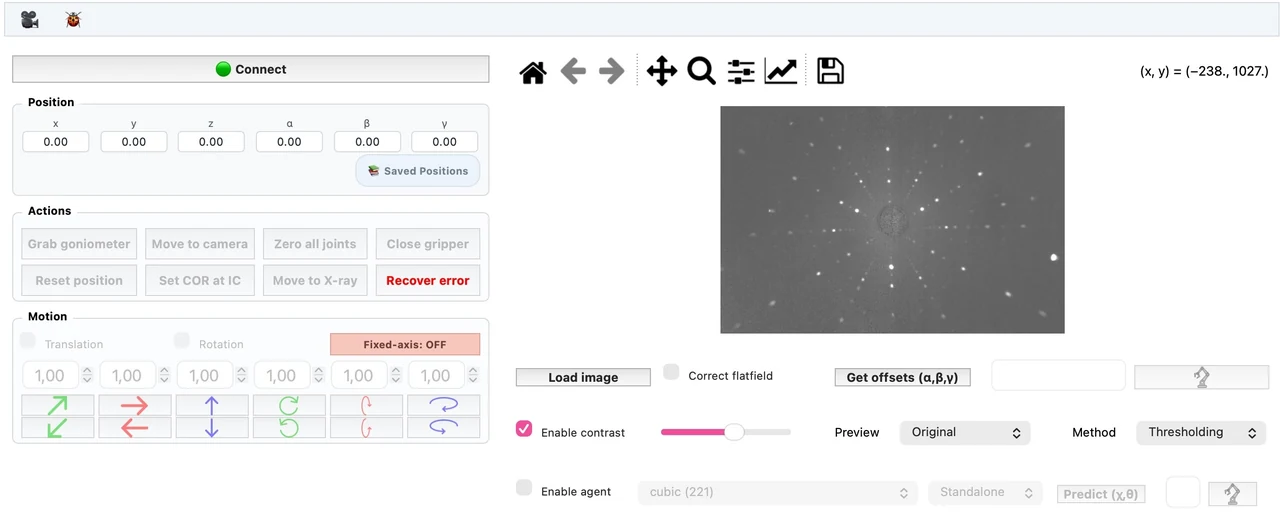The image size is (1280, 527).
Task: Toggle the Rotation checkbox
Action: click(182, 341)
